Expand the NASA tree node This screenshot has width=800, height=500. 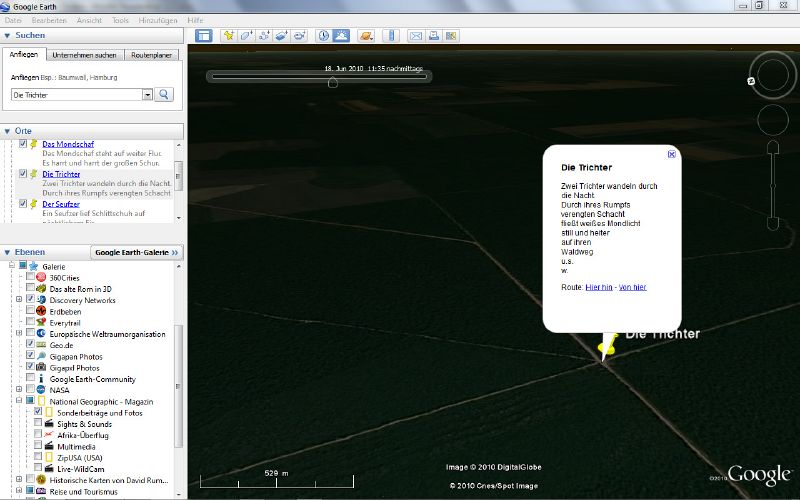coord(19,389)
